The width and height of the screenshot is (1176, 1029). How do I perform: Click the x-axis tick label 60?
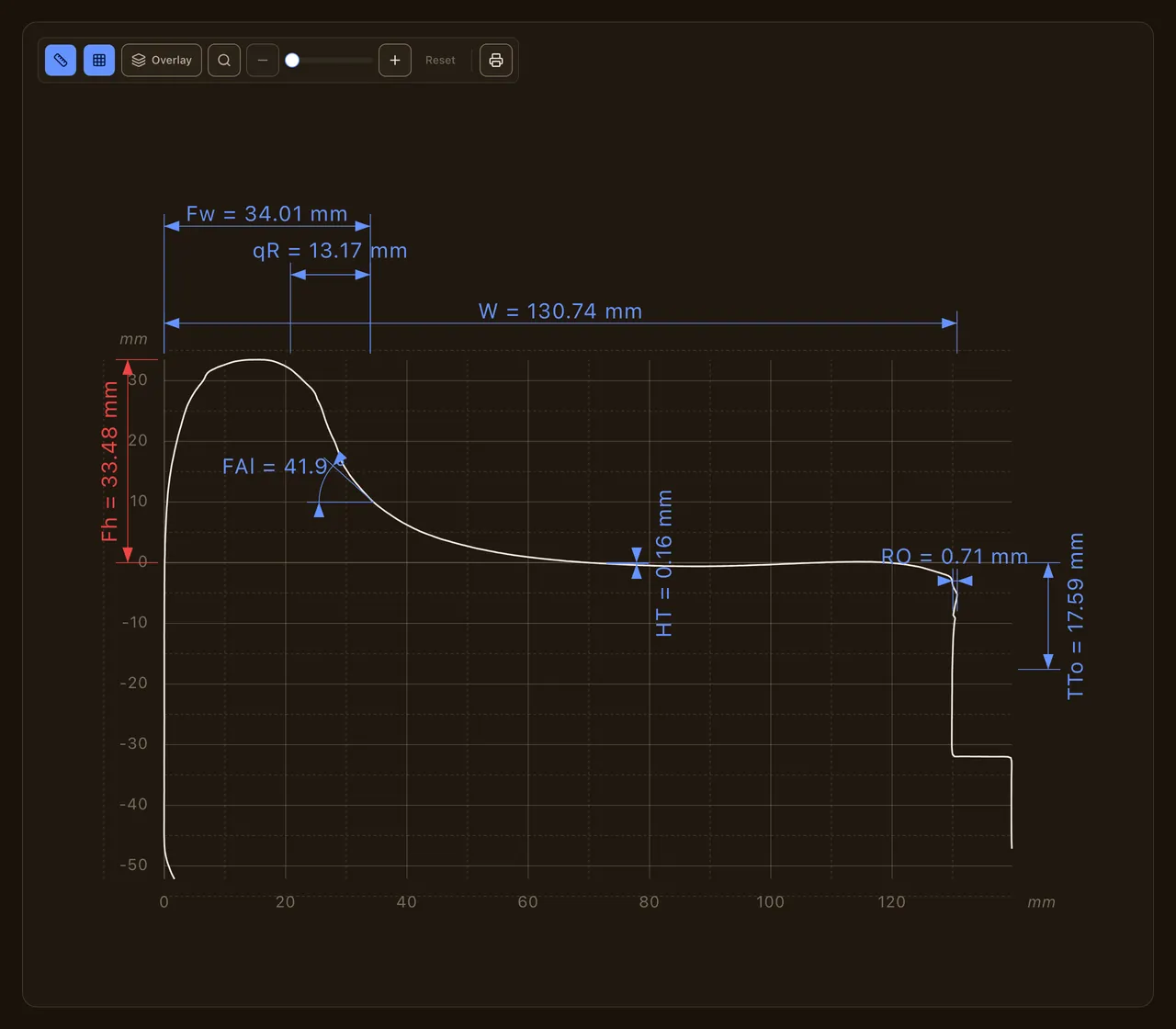coord(527,902)
